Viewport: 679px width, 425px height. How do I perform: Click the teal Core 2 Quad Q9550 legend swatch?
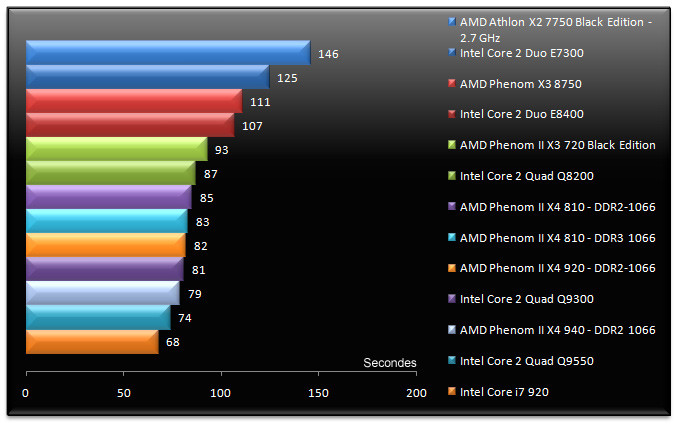(452, 360)
